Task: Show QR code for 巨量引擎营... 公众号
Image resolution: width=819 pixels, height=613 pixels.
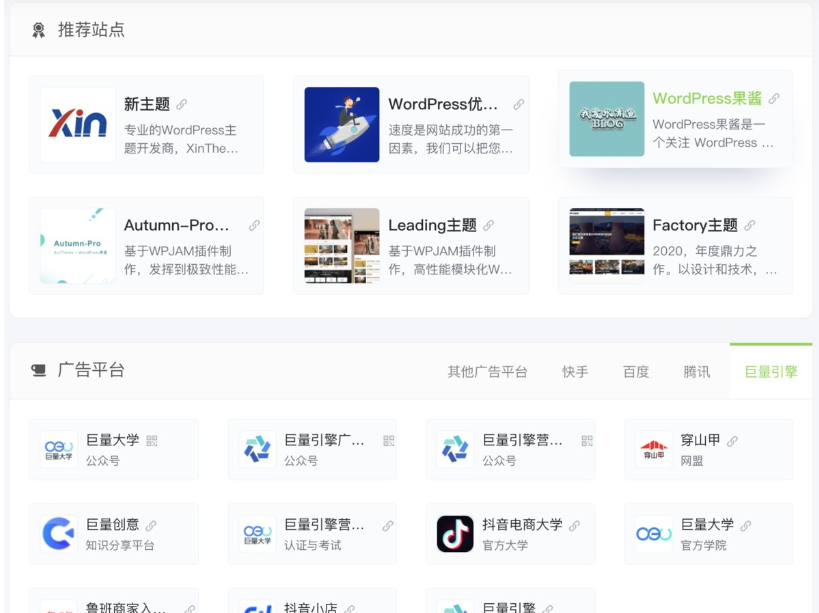Action: click(587, 441)
